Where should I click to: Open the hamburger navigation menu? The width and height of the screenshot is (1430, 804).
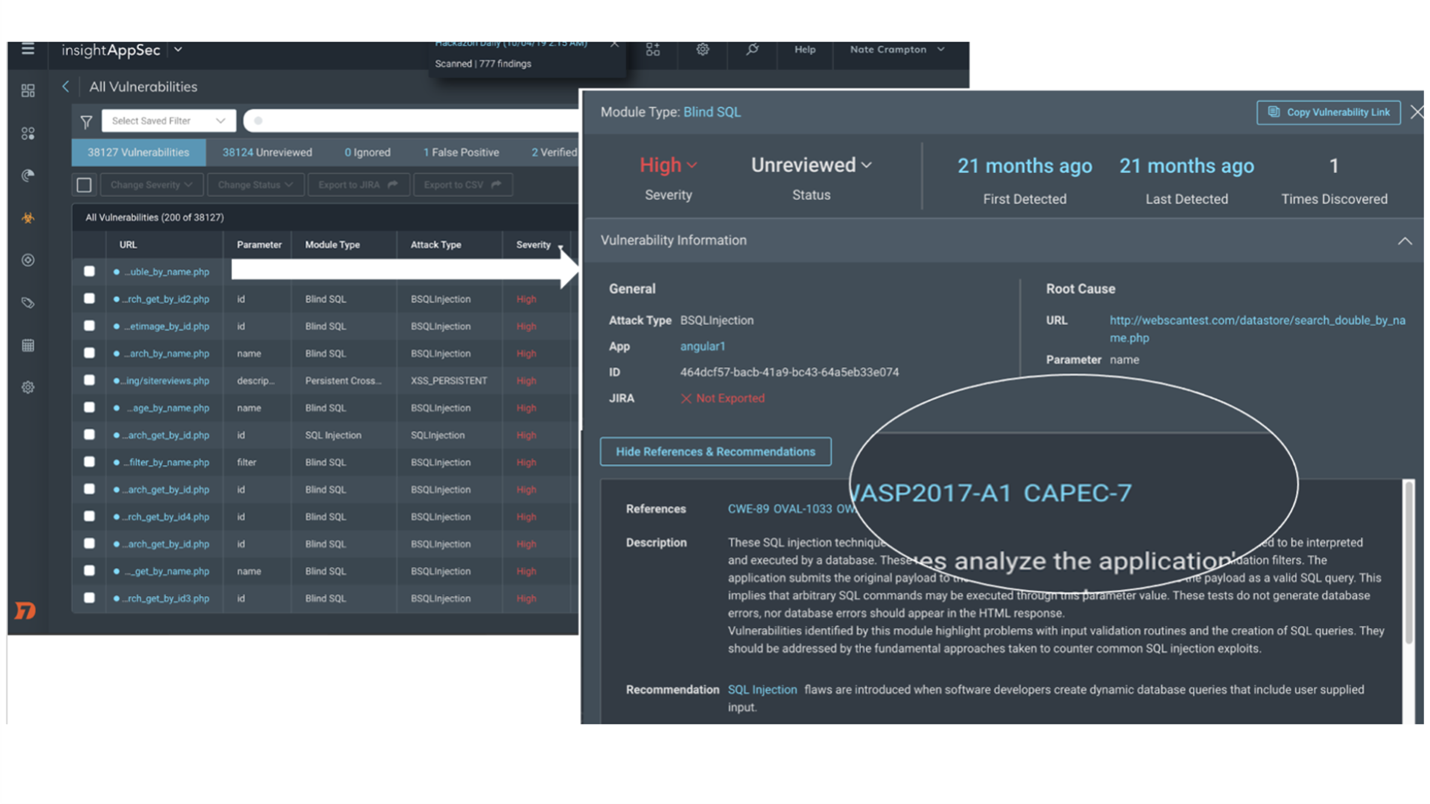(28, 49)
